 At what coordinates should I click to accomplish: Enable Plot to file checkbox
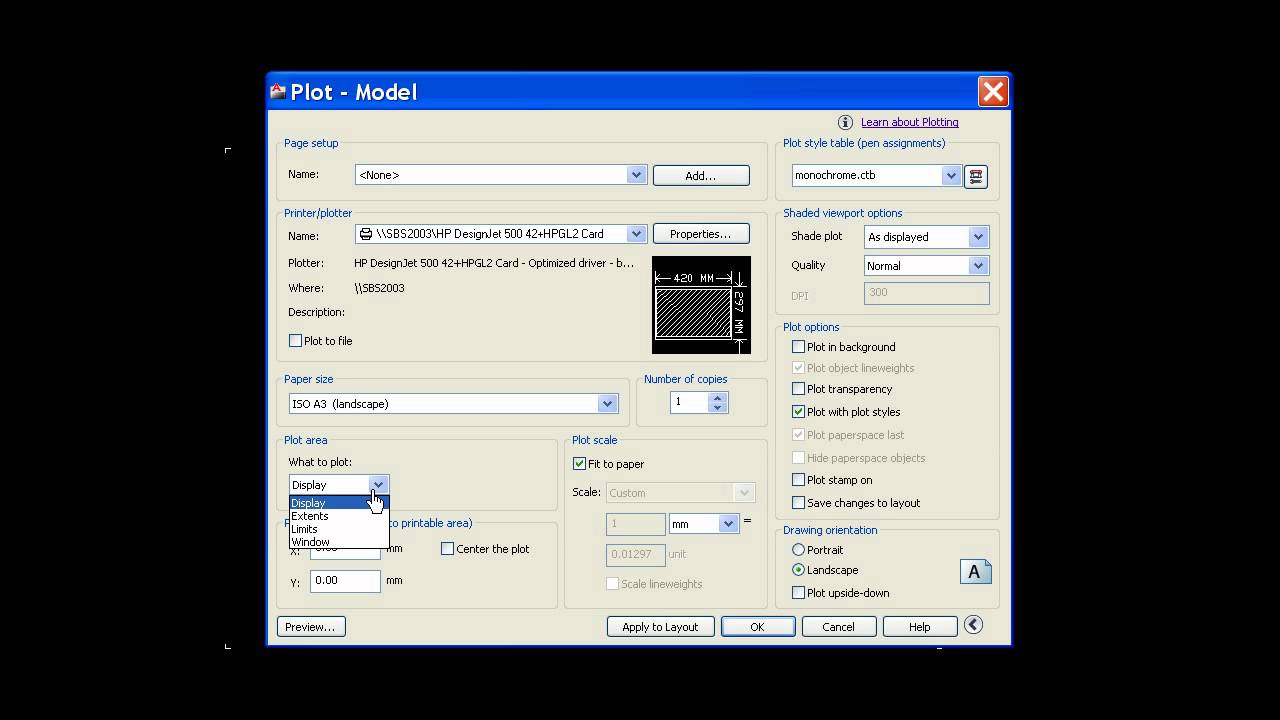point(295,341)
